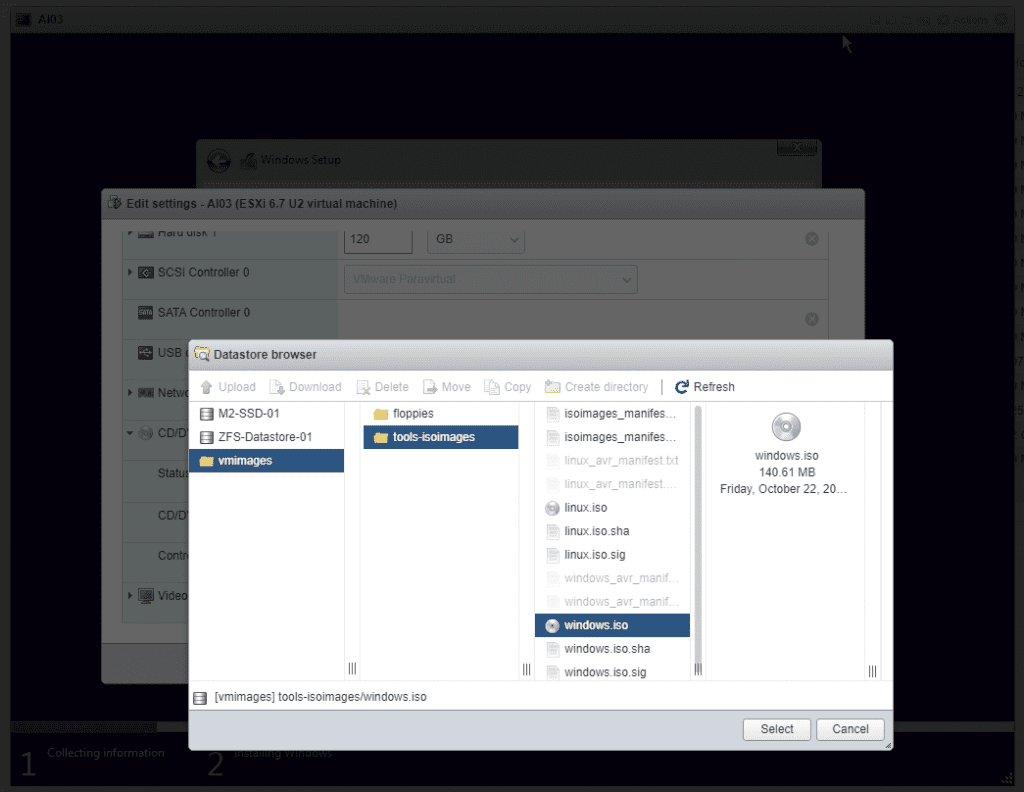
Task: Click the Copy toolbar button
Action: [507, 387]
